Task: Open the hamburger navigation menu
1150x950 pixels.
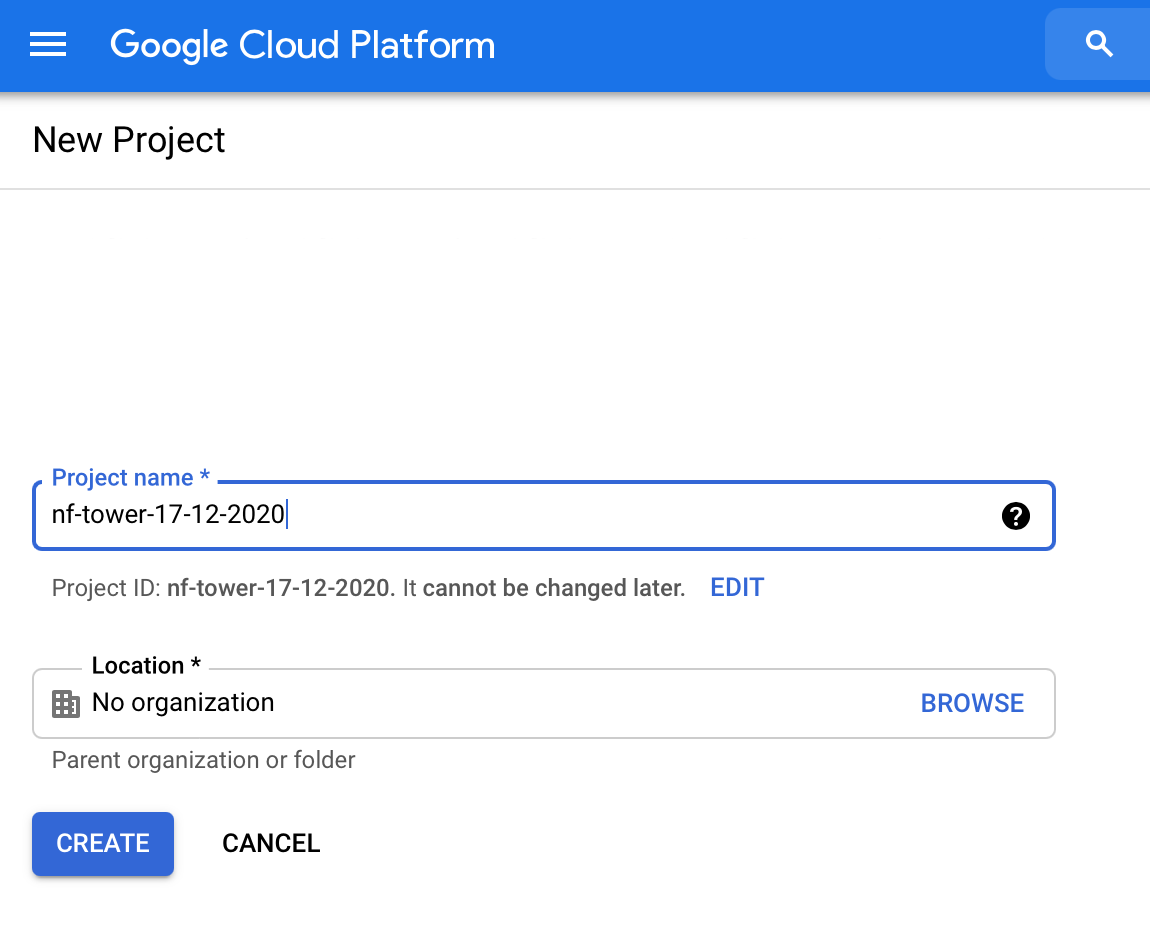Action: tap(48, 45)
